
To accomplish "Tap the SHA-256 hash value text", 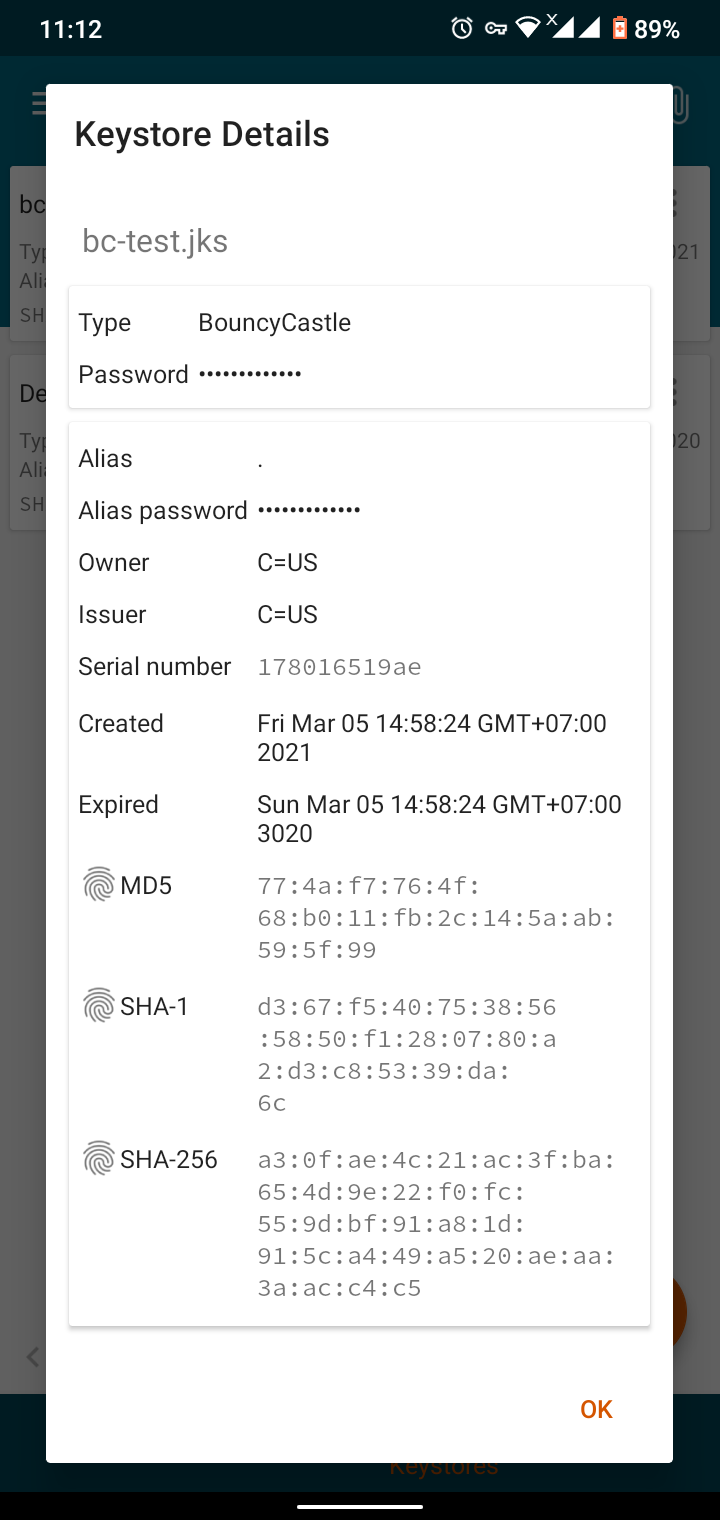I will [x=436, y=1224].
